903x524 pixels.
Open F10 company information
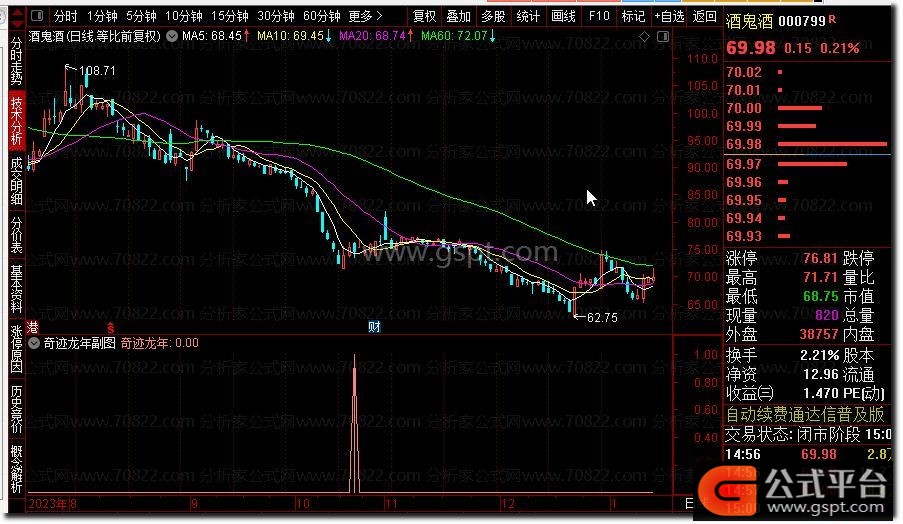tap(599, 16)
